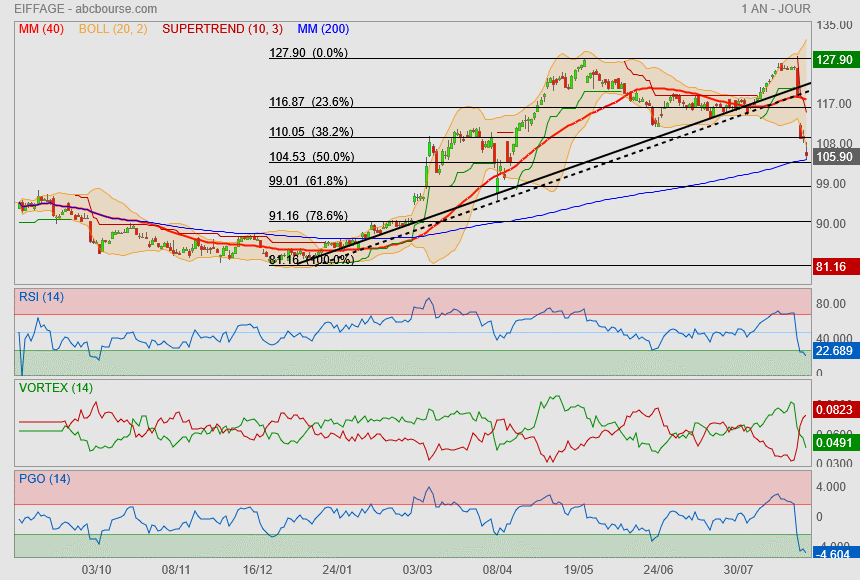Select the 110.05 (38.2%) Fibonacci level label

coord(311,131)
